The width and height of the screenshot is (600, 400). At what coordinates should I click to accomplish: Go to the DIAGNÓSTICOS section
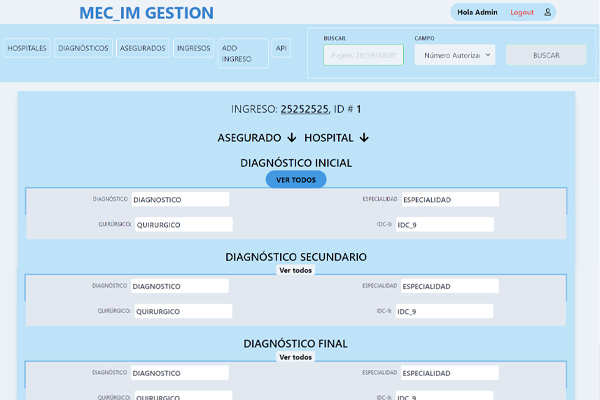(x=83, y=48)
